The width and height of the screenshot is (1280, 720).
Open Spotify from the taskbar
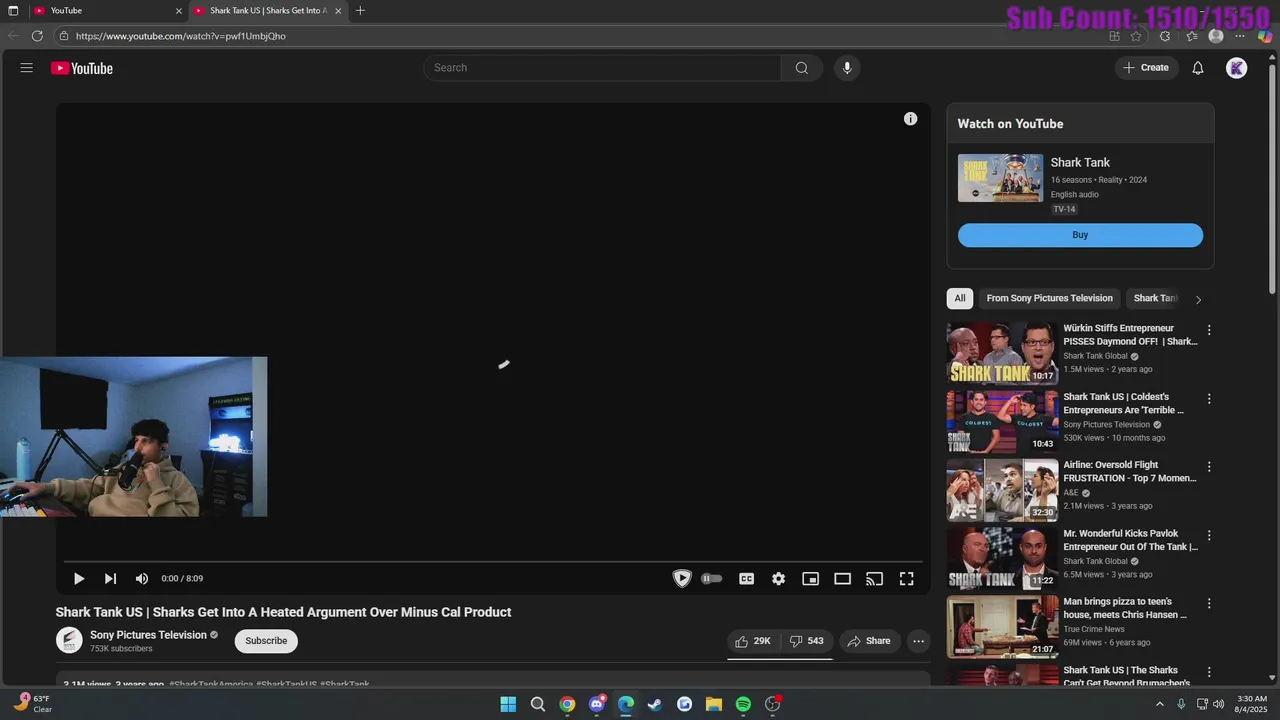[x=743, y=704]
